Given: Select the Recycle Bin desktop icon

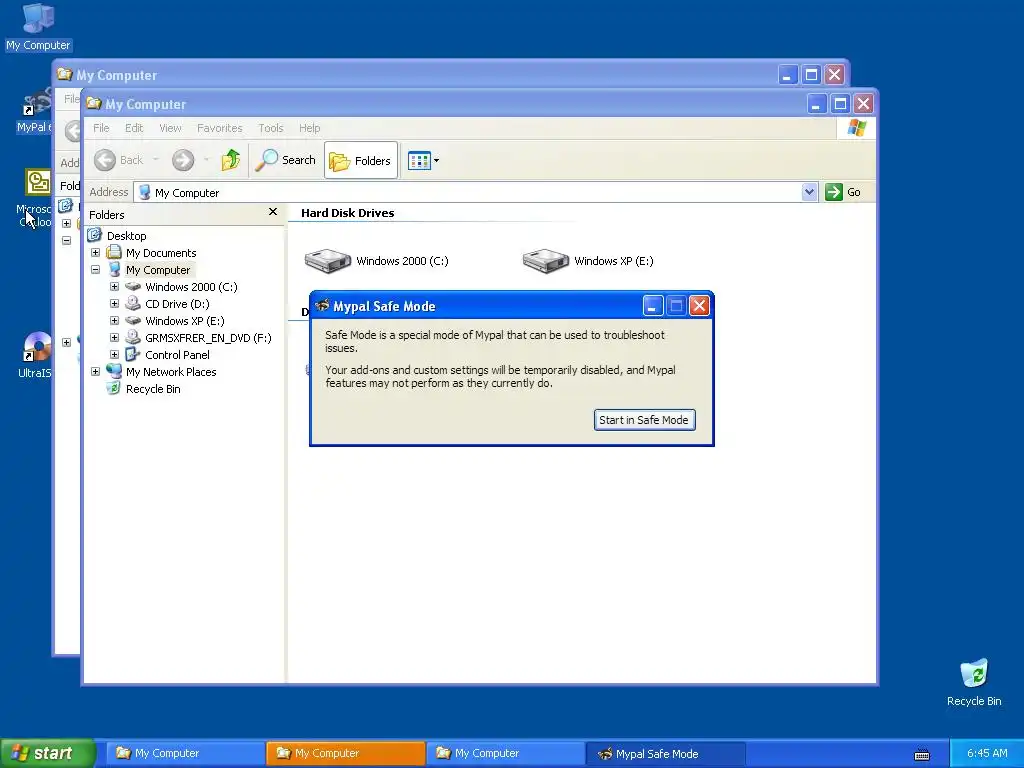Looking at the screenshot, I should (974, 682).
